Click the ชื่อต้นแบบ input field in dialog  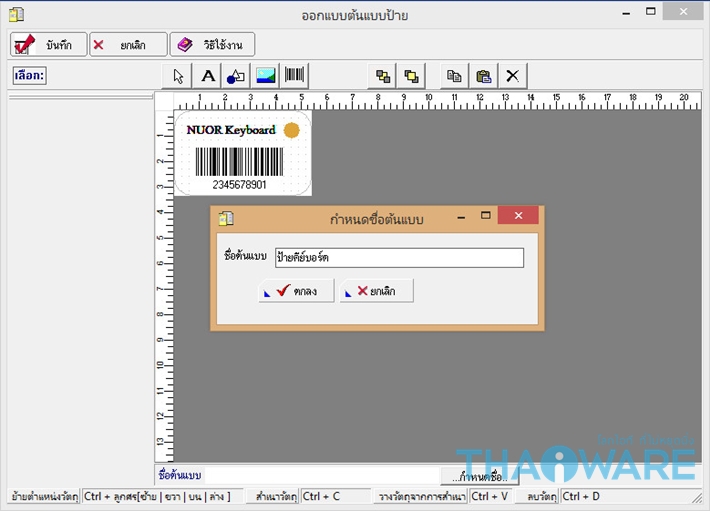[399, 258]
